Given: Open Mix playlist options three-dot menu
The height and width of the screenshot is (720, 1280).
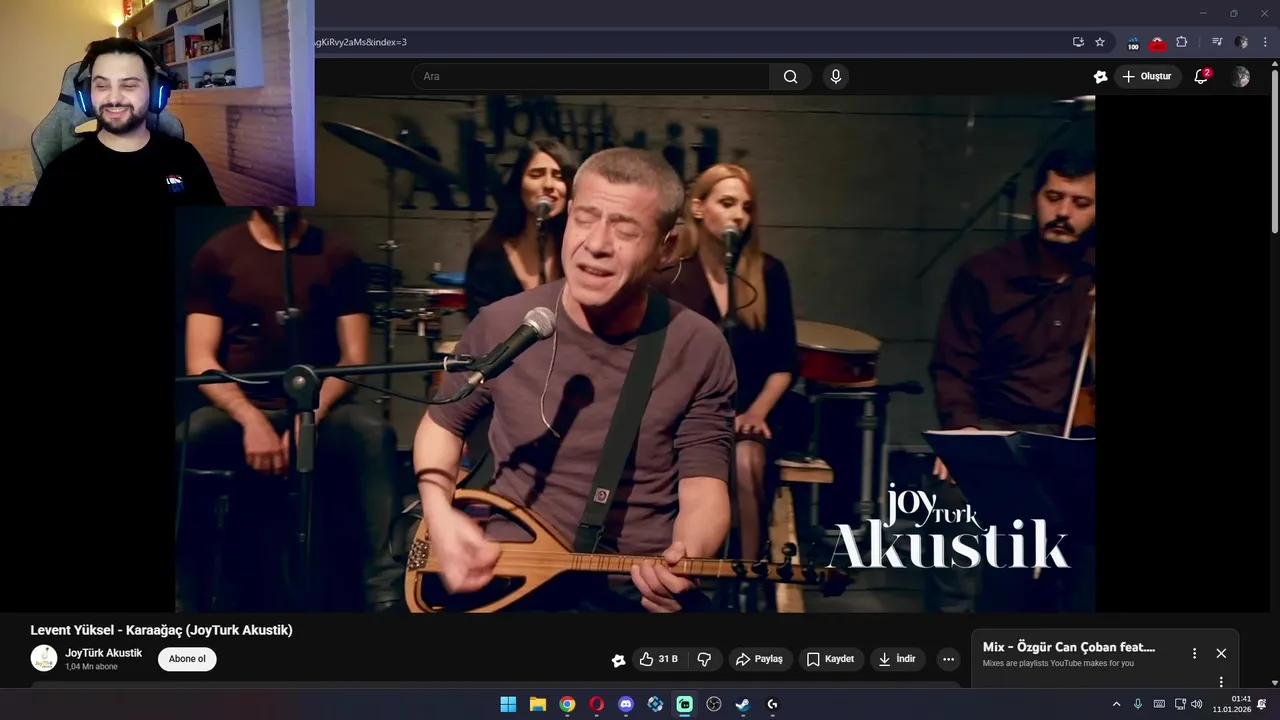Looking at the screenshot, I should pos(1194,653).
